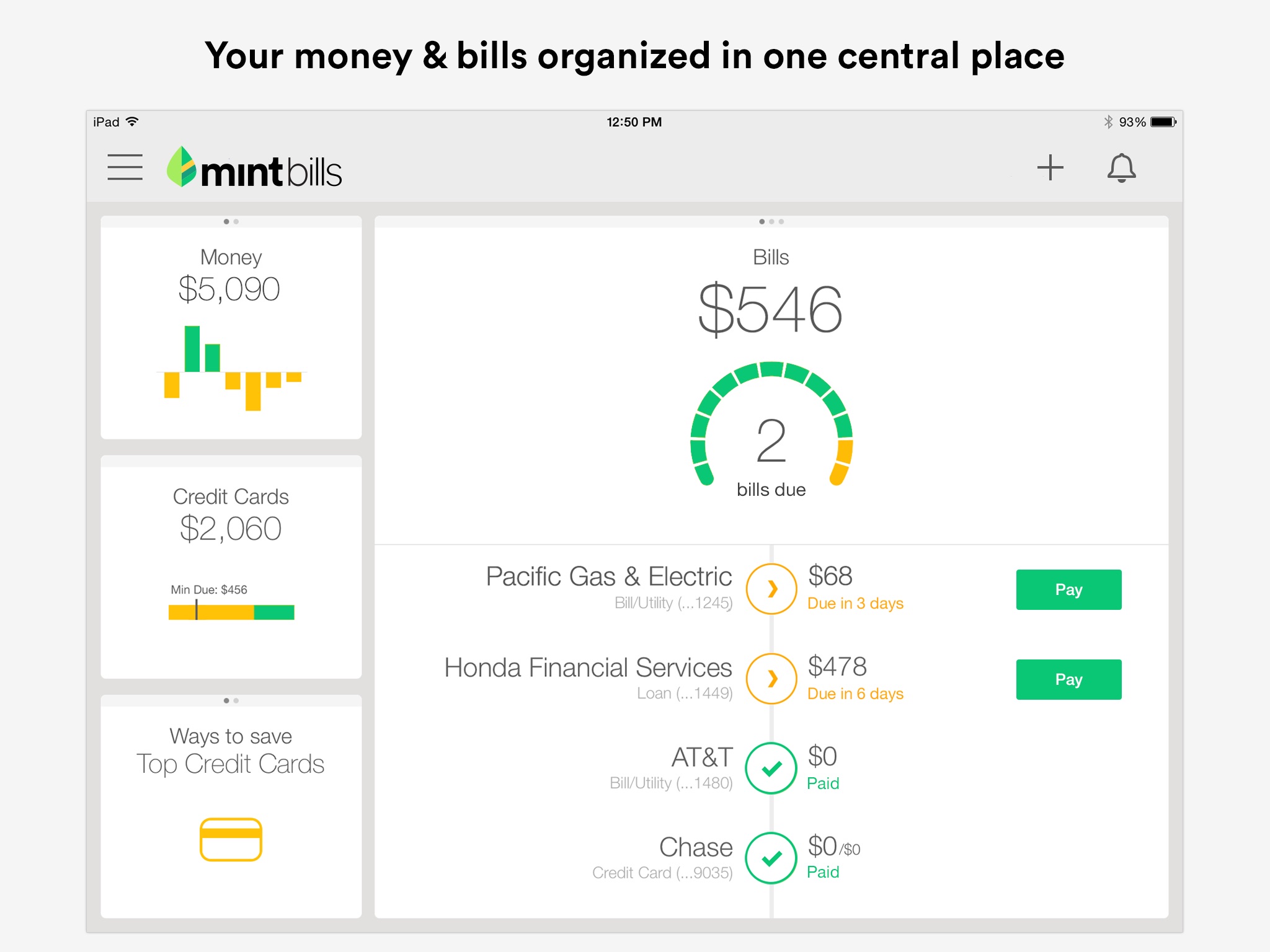1270x952 pixels.
Task: Switch page using the Bills panel dots
Action: click(771, 221)
